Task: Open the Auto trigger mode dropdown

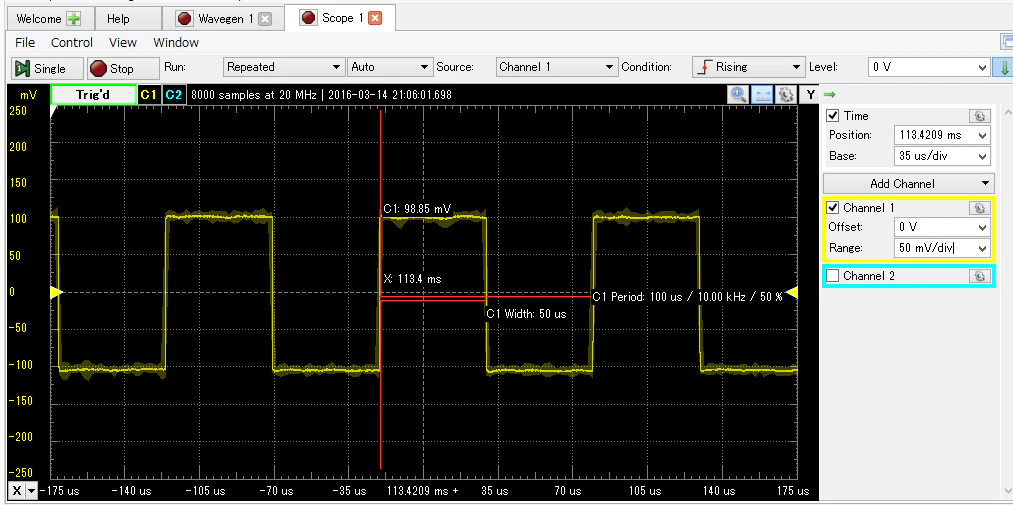Action: (390, 67)
